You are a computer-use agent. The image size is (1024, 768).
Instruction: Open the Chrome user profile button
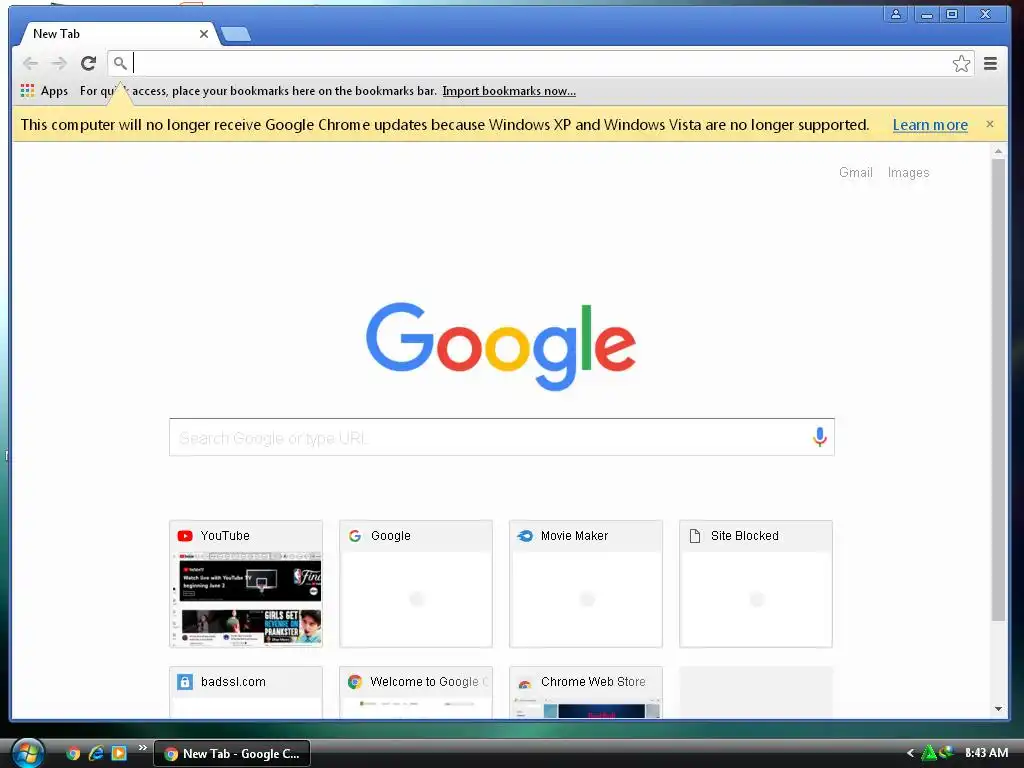point(895,14)
